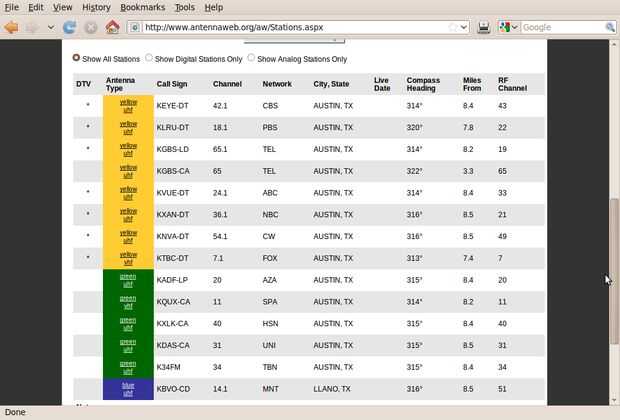Click the NBC network cell

coord(270,215)
